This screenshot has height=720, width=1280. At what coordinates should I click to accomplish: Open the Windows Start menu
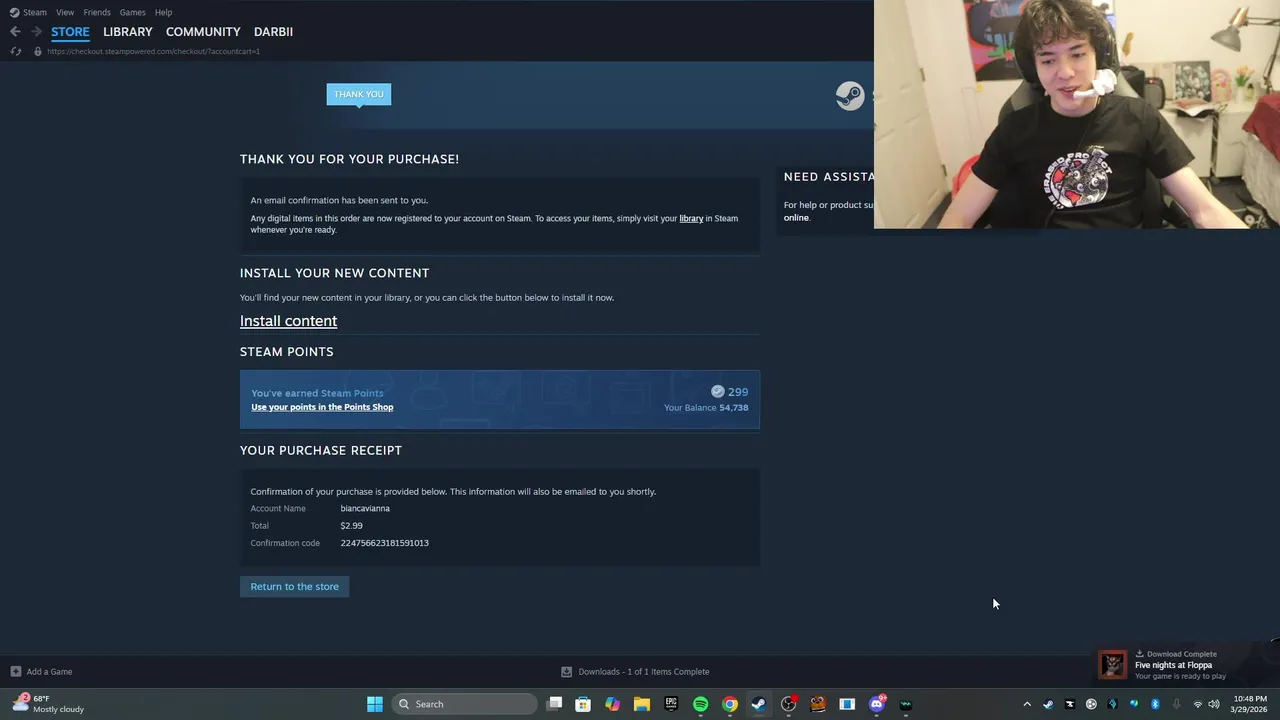(374, 704)
